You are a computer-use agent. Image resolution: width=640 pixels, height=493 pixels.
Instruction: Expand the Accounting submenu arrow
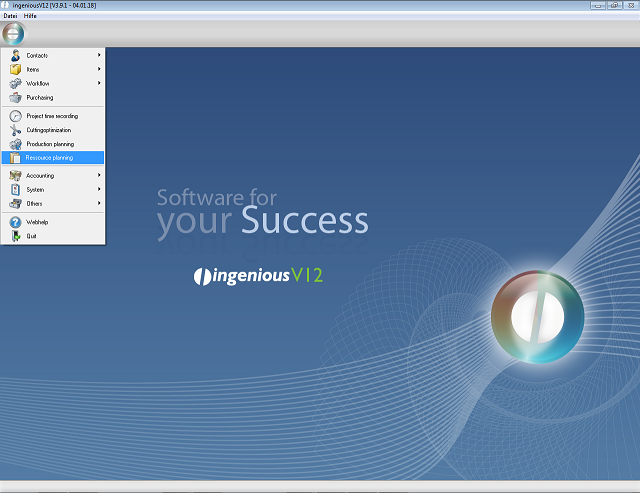99,175
